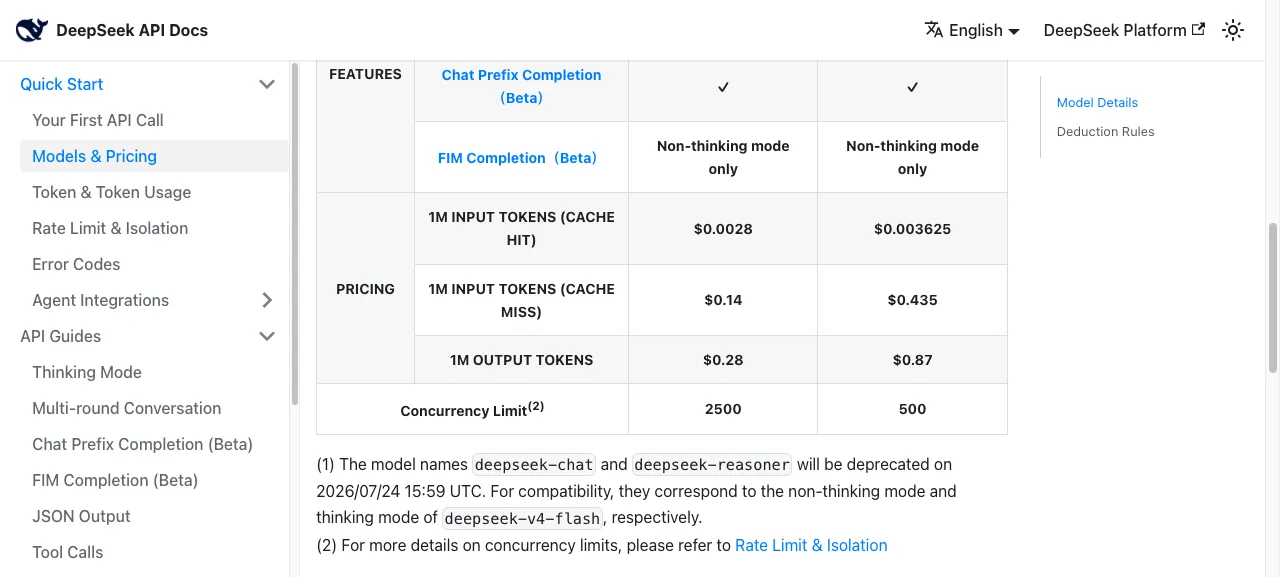Image resolution: width=1280 pixels, height=577 pixels.
Task: Collapse the Quick Start section chevron
Action: point(267,84)
